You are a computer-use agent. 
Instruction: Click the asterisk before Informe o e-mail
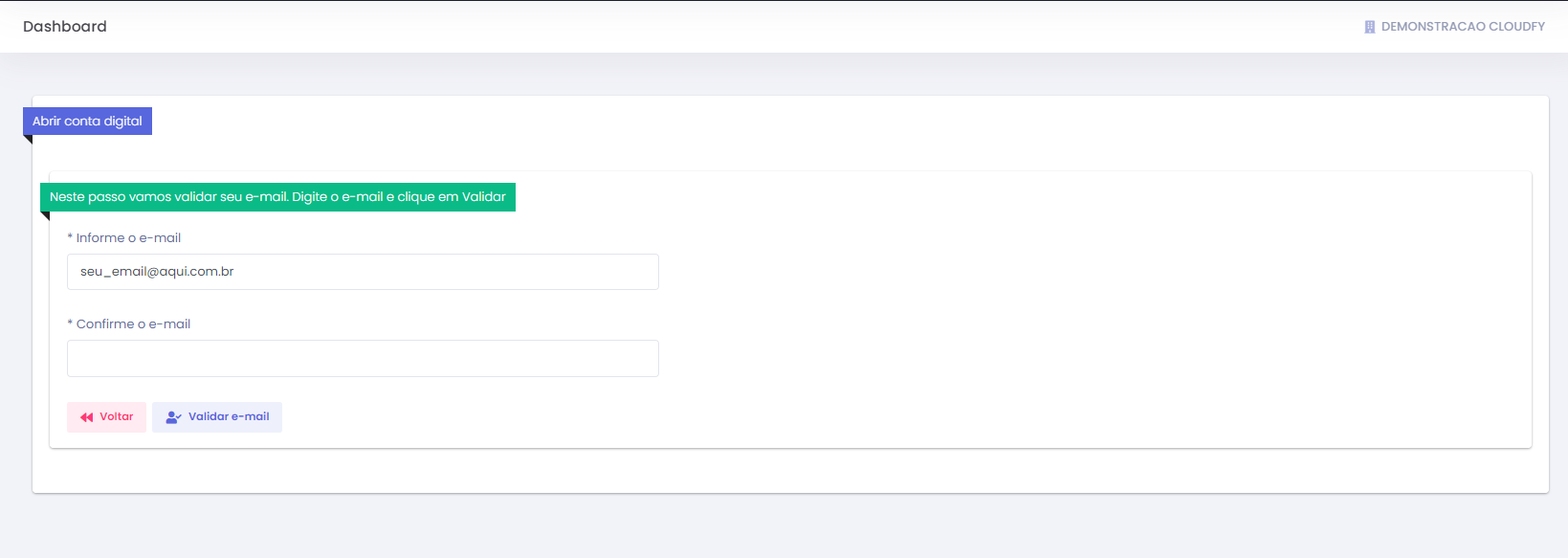70,237
